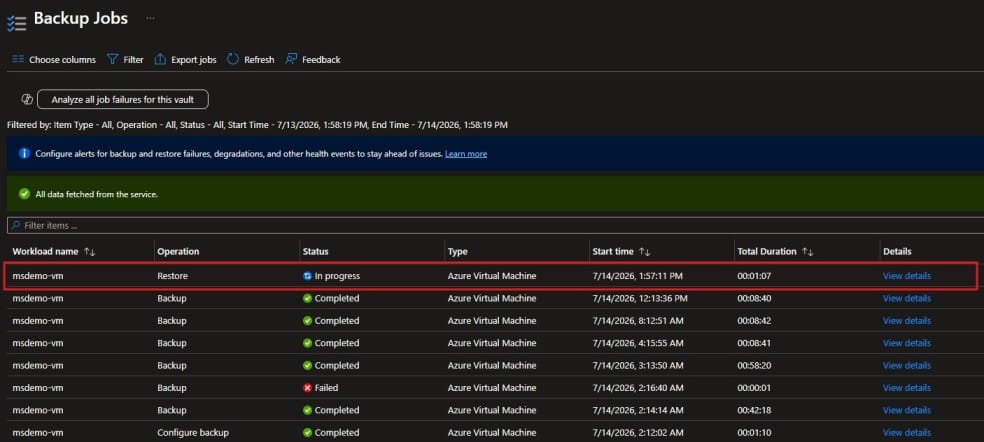Screen dimensions: 984x442
Task: Click the Filter funnel icon
Action: [x=112, y=60]
